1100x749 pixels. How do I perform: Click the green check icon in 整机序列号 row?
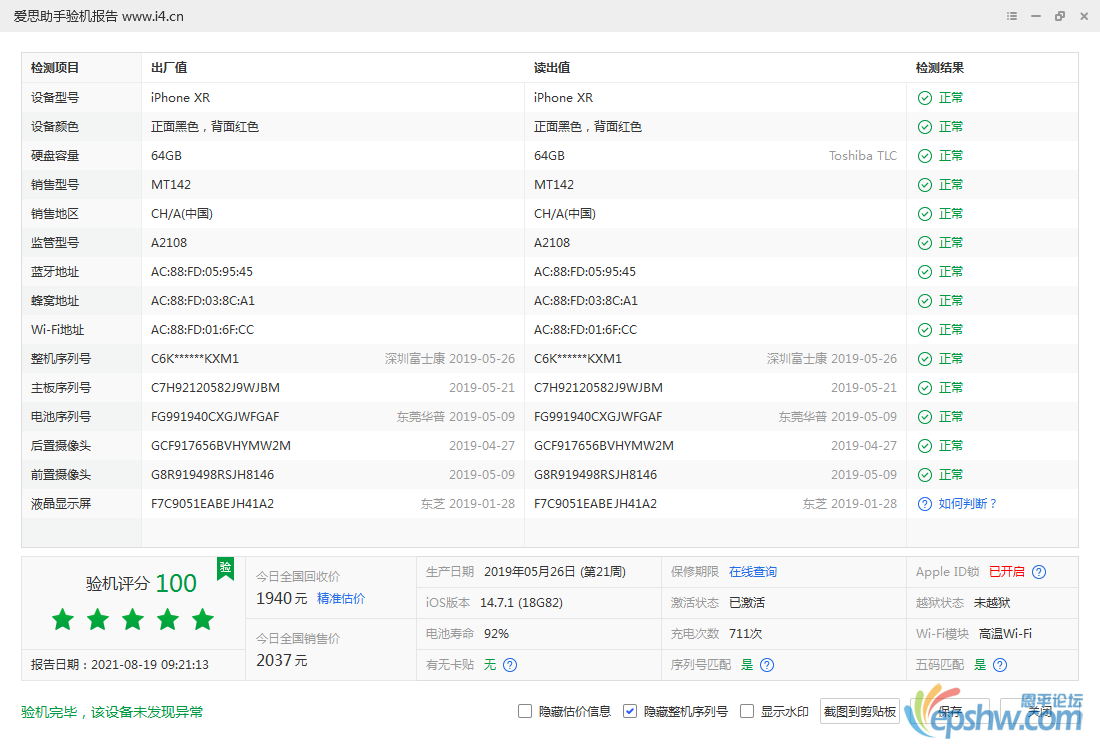click(925, 359)
